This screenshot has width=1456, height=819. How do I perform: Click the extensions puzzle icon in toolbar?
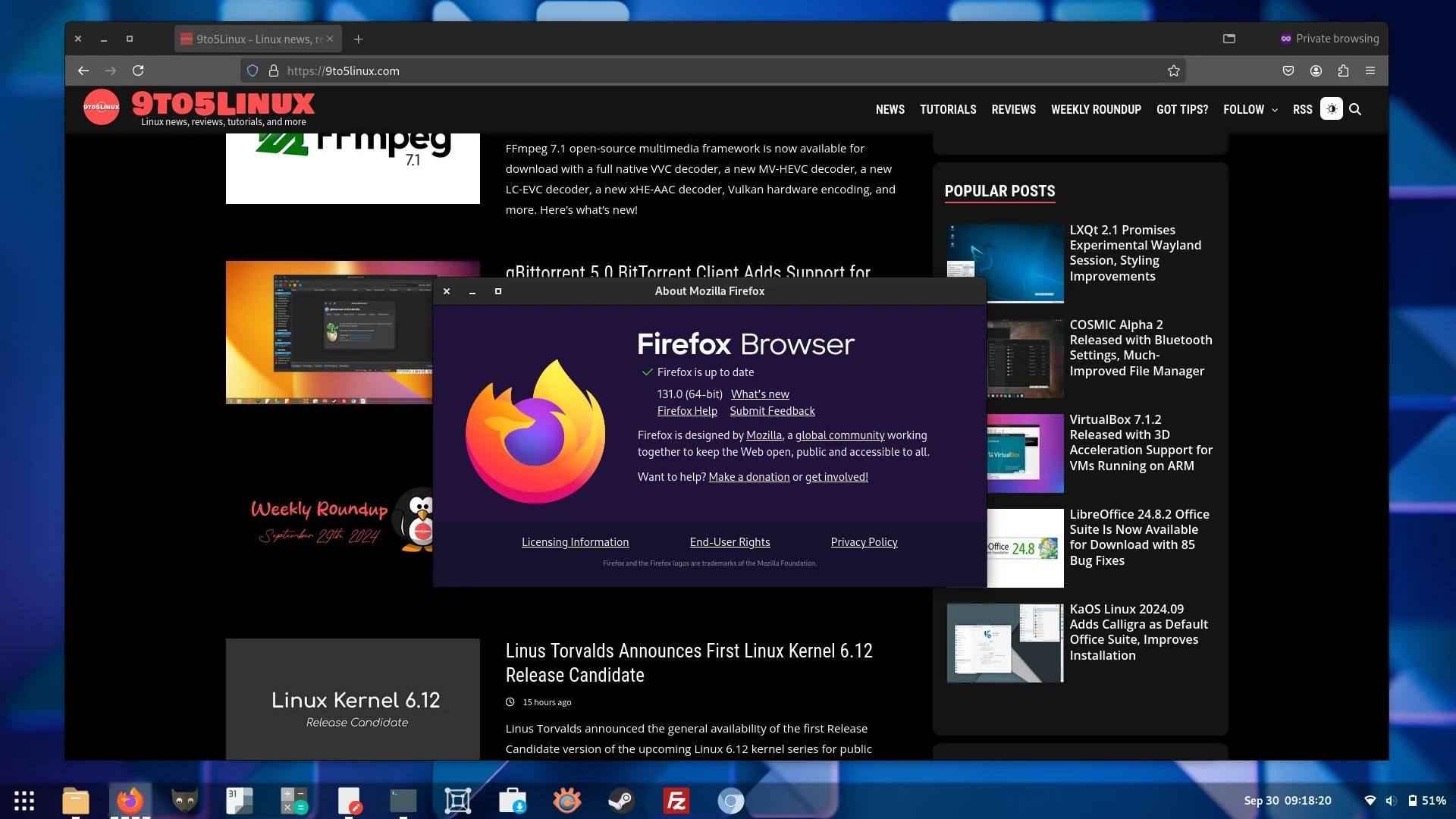coord(1343,70)
